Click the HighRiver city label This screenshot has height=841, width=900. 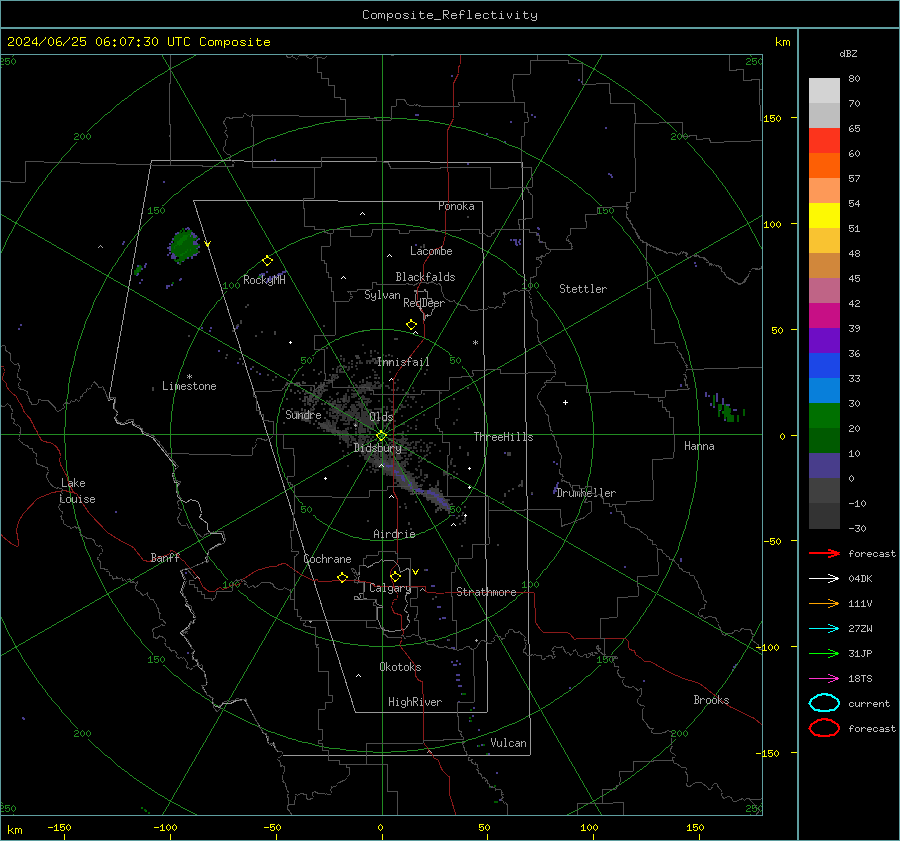[x=415, y=702]
